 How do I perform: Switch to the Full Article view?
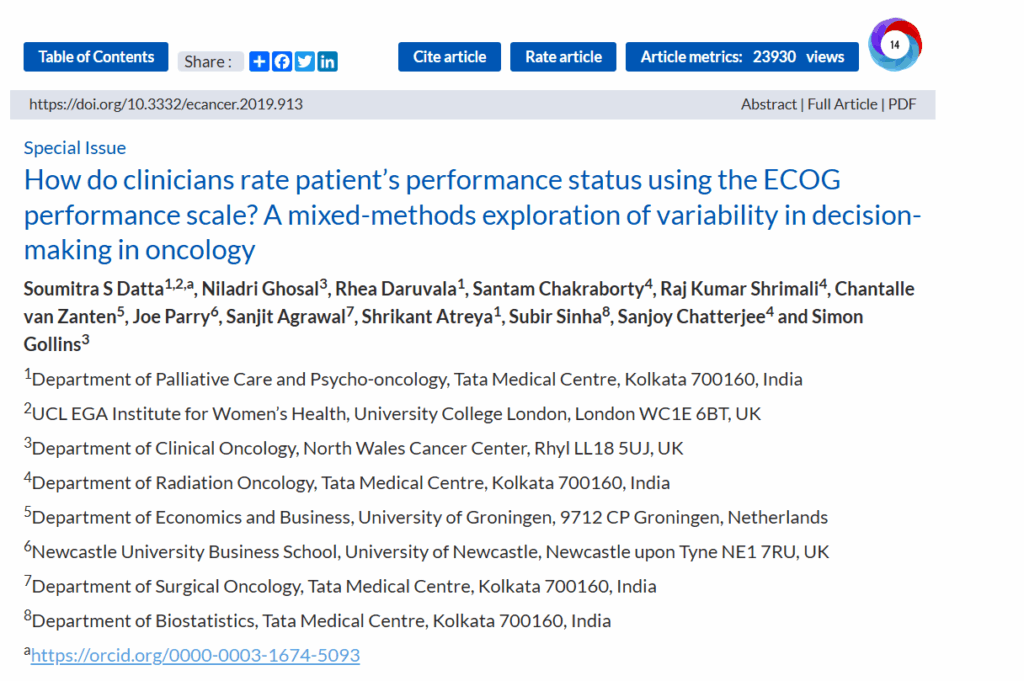pyautogui.click(x=842, y=104)
